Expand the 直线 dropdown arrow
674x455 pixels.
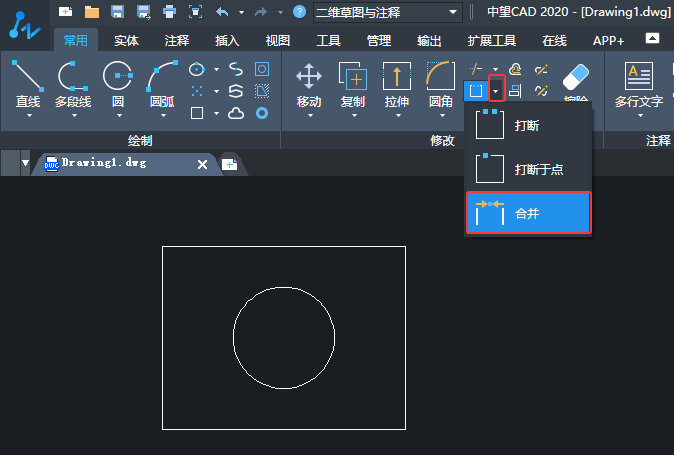click(x=29, y=116)
